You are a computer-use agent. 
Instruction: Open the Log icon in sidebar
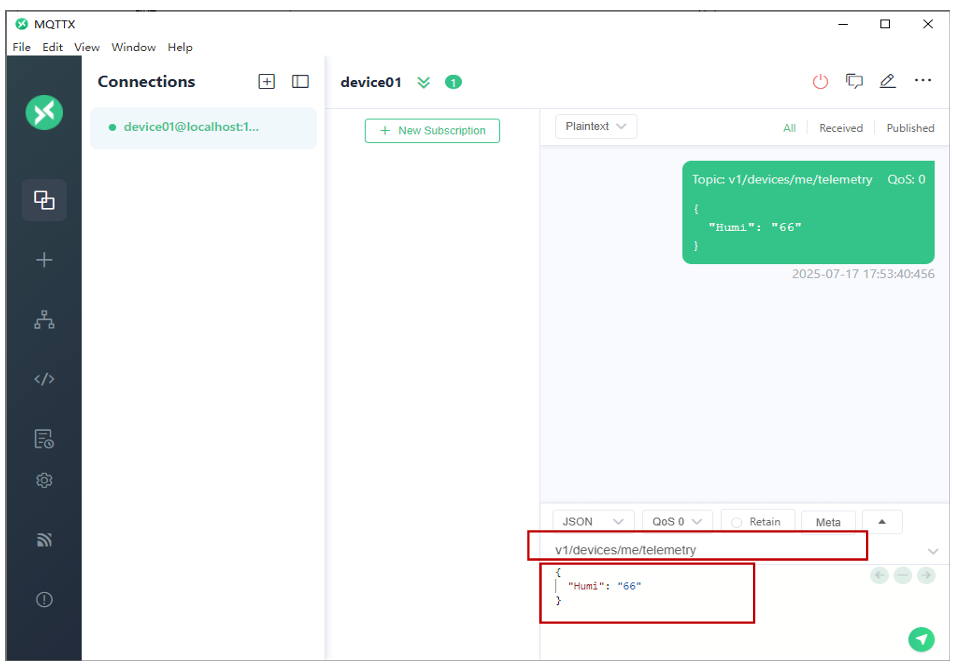click(44, 439)
